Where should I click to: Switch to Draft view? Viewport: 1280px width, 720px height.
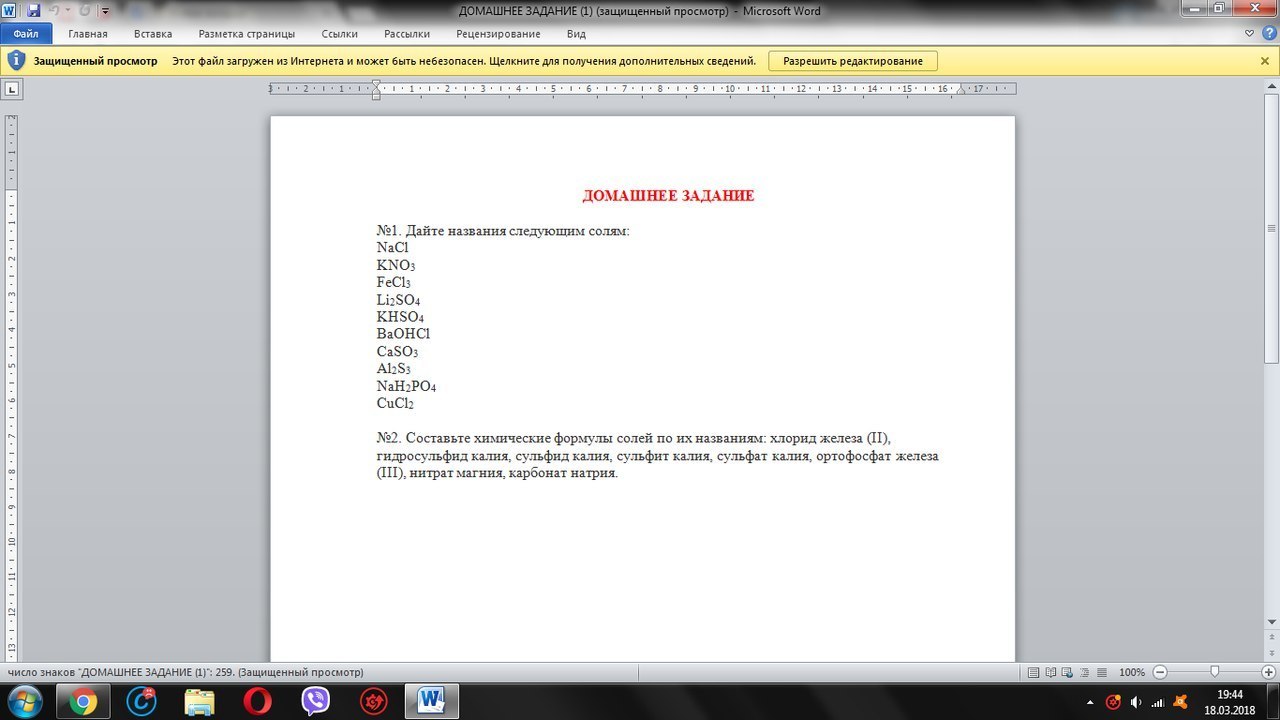coord(1101,672)
